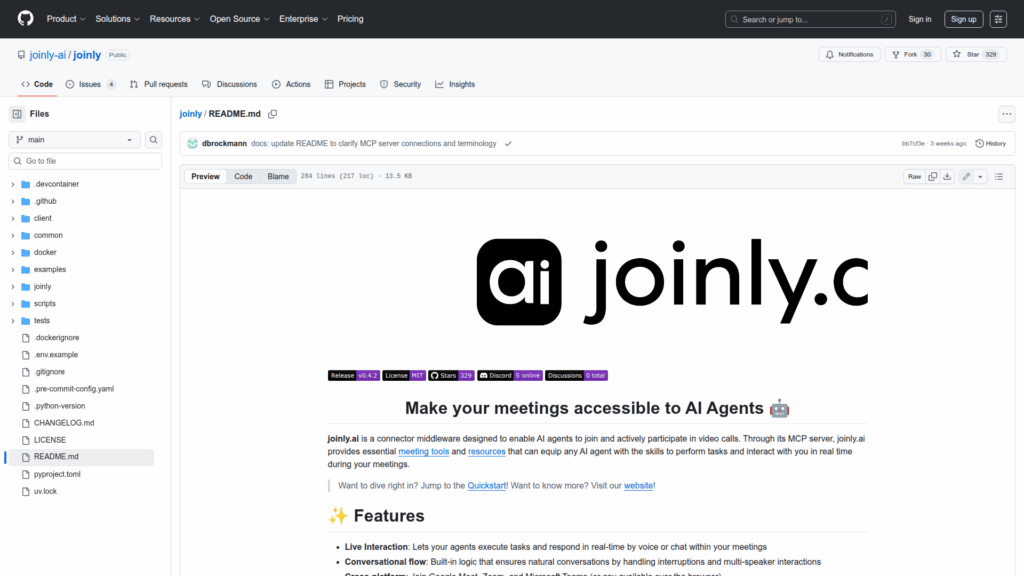This screenshot has width=1024, height=576.
Task: Expand the .github folder
Action: (x=13, y=201)
